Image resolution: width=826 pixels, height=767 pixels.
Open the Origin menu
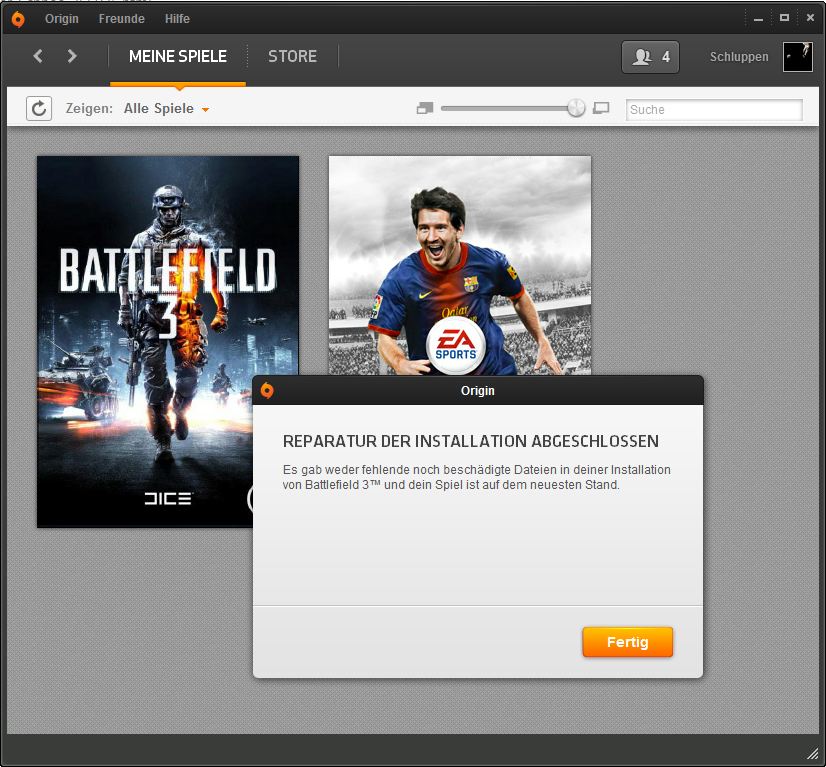pyautogui.click(x=62, y=19)
